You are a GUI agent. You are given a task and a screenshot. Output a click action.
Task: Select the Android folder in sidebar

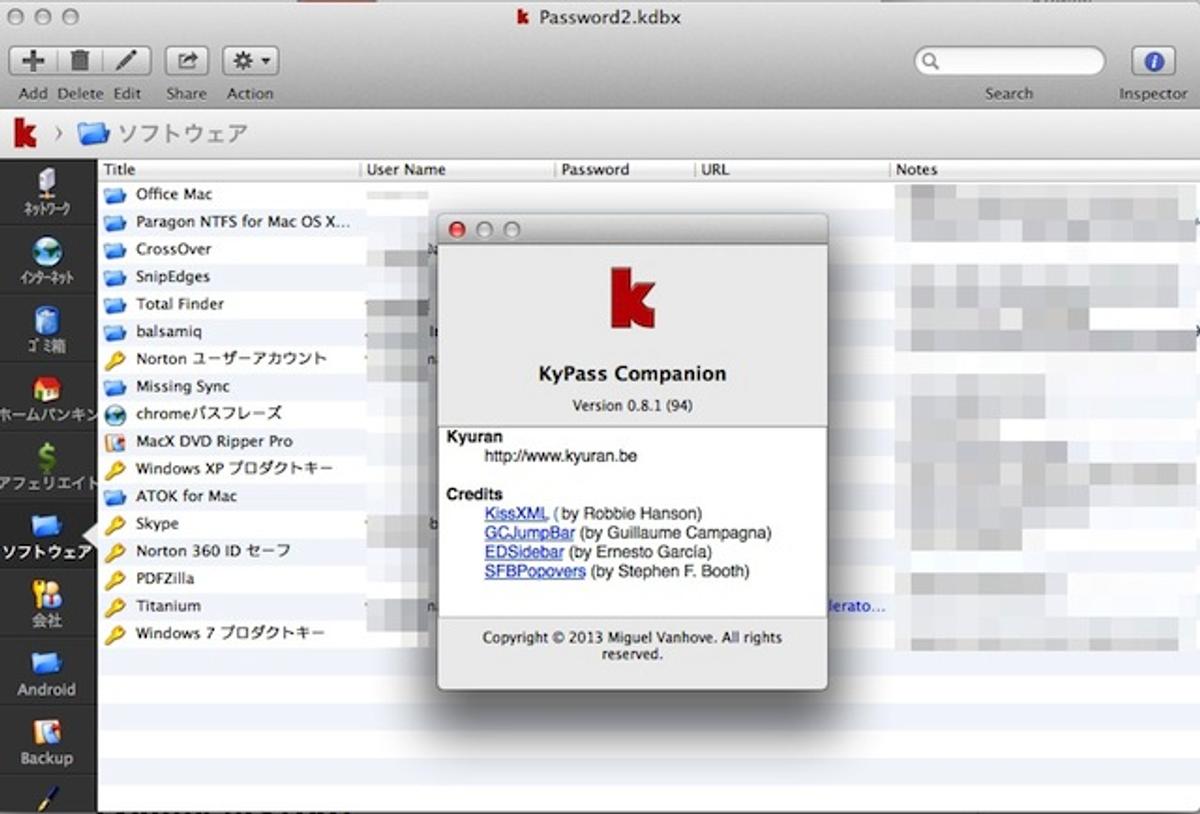[47, 672]
